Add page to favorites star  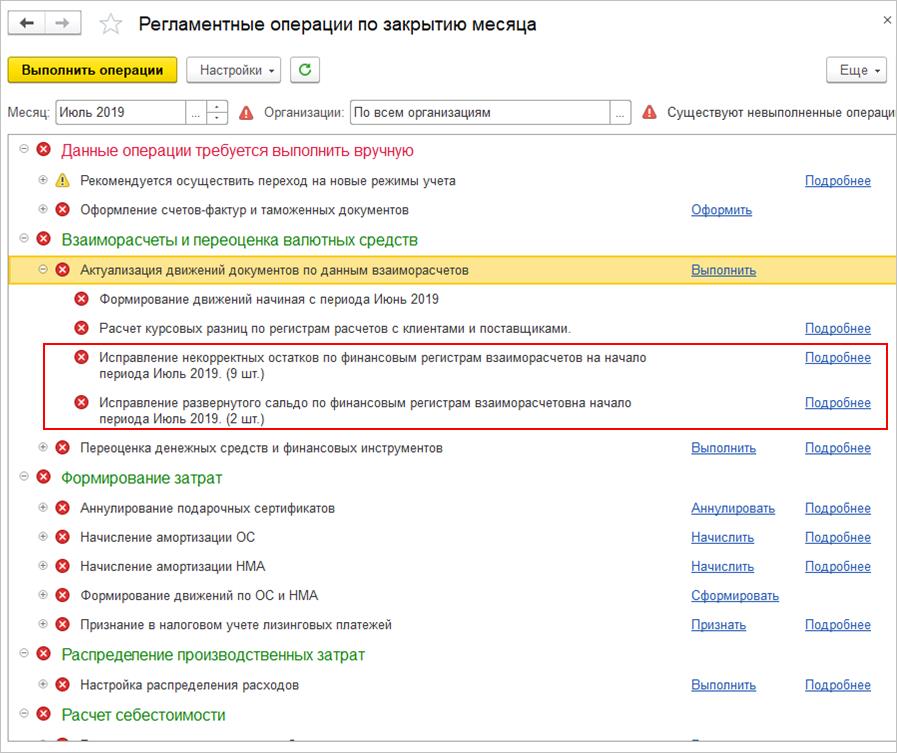[x=112, y=24]
